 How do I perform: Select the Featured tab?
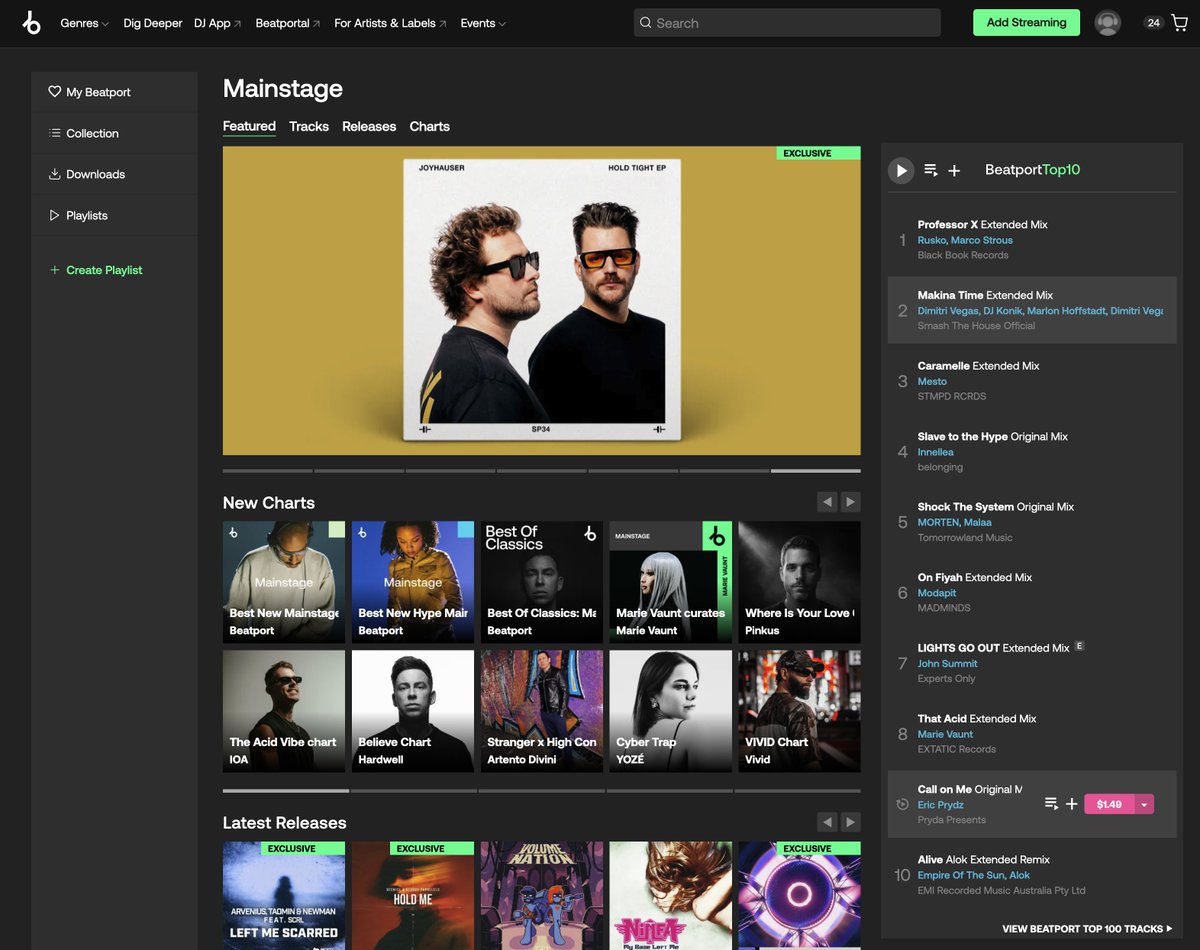pos(249,126)
